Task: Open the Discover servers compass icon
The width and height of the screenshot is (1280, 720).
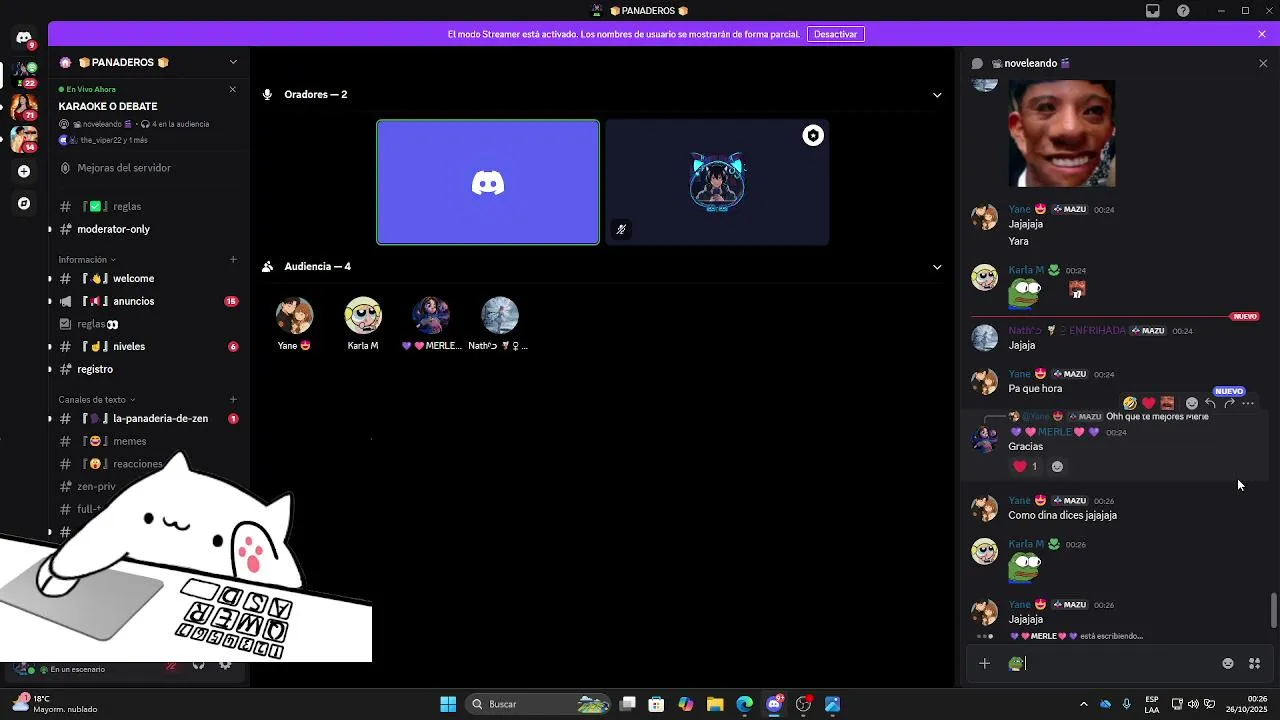Action: (x=24, y=203)
